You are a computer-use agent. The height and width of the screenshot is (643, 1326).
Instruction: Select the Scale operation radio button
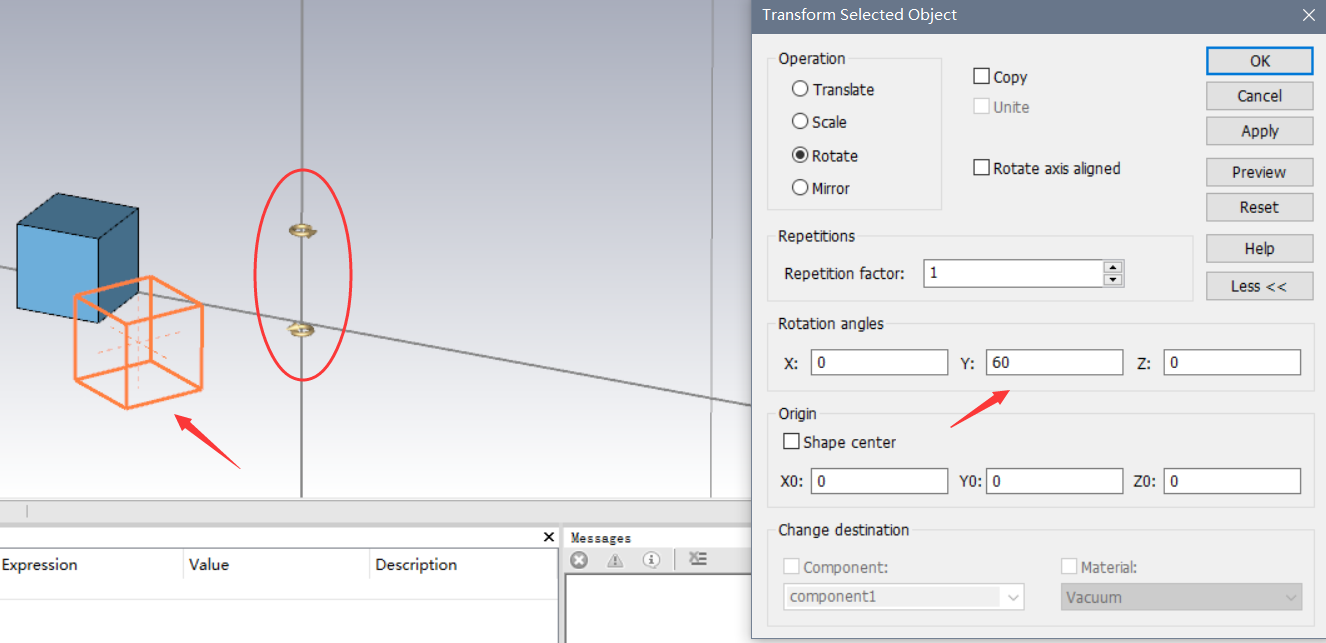[x=800, y=121]
